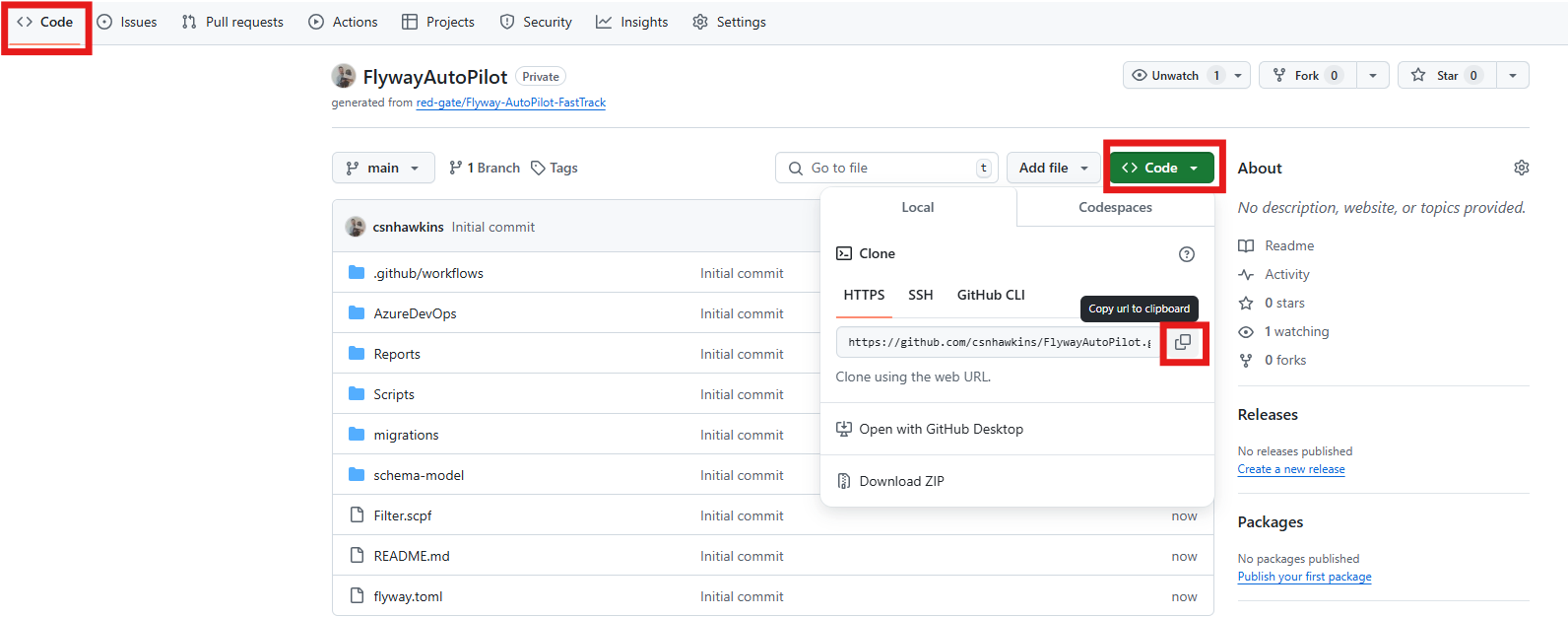Open the star lists dropdown arrow
Image resolution: width=1568 pixels, height=617 pixels.
(x=1512, y=75)
